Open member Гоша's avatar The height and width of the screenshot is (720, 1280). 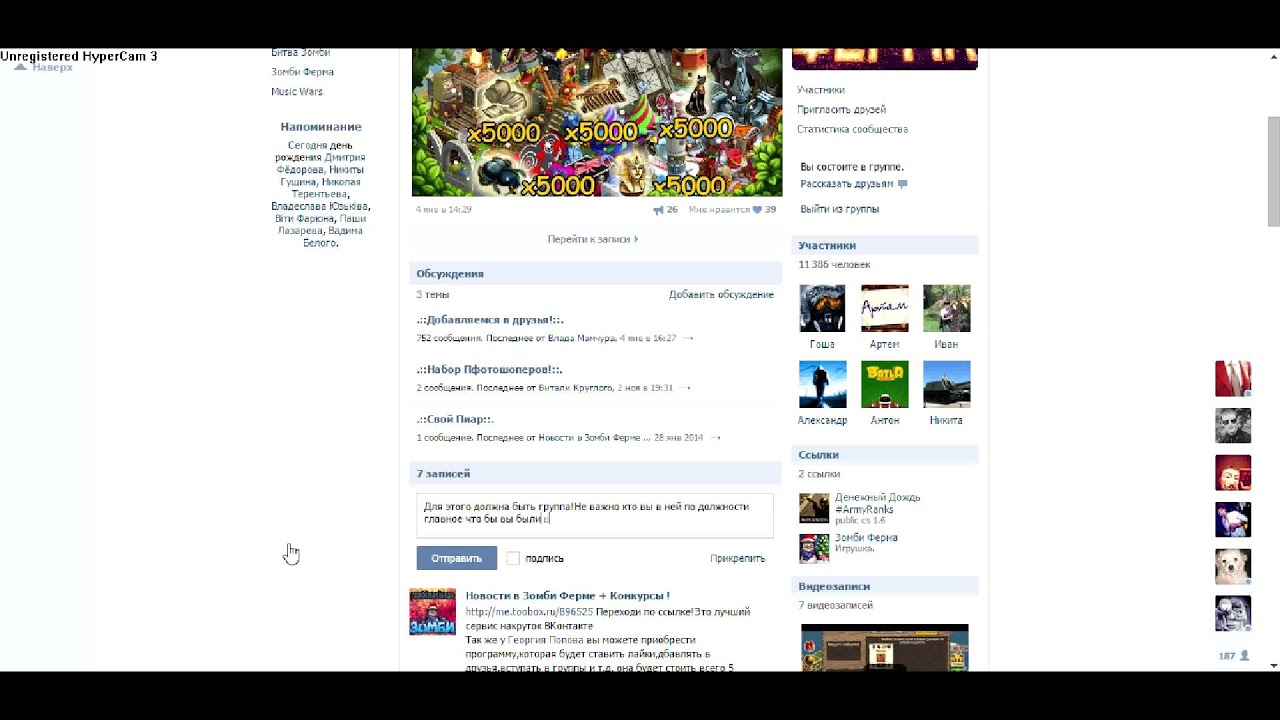tap(822, 308)
